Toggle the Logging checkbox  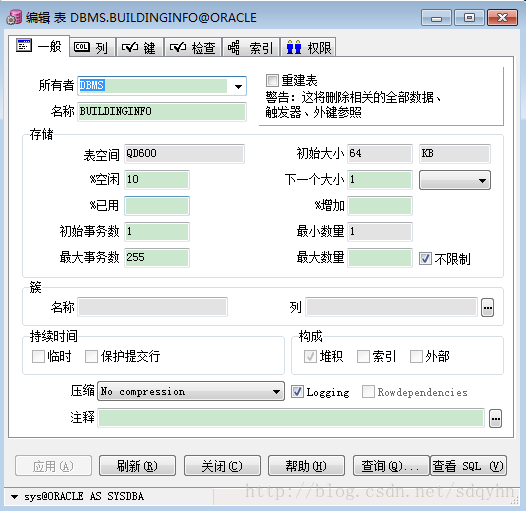[x=297, y=392]
